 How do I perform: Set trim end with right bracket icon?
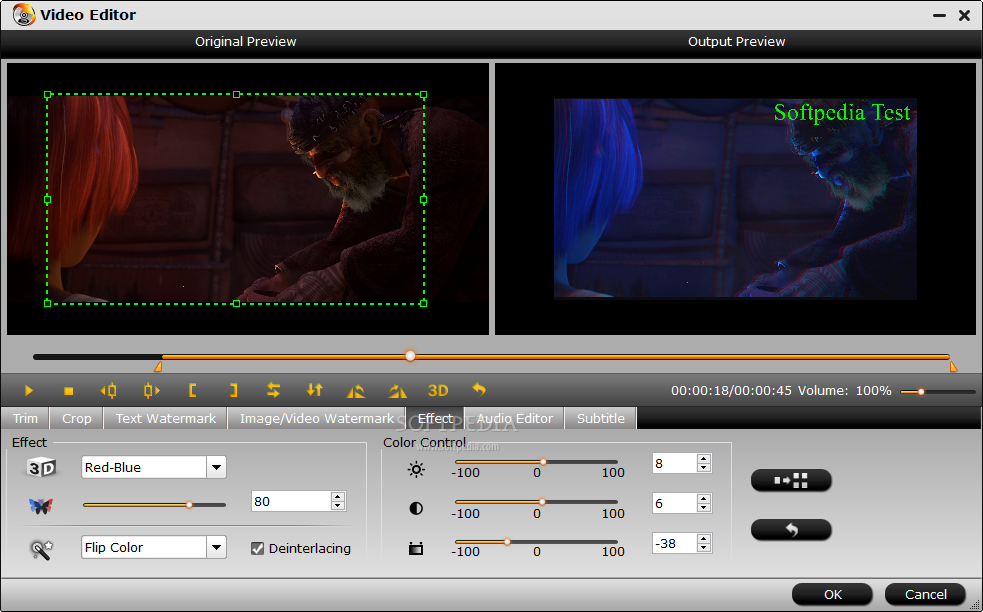tap(233, 391)
